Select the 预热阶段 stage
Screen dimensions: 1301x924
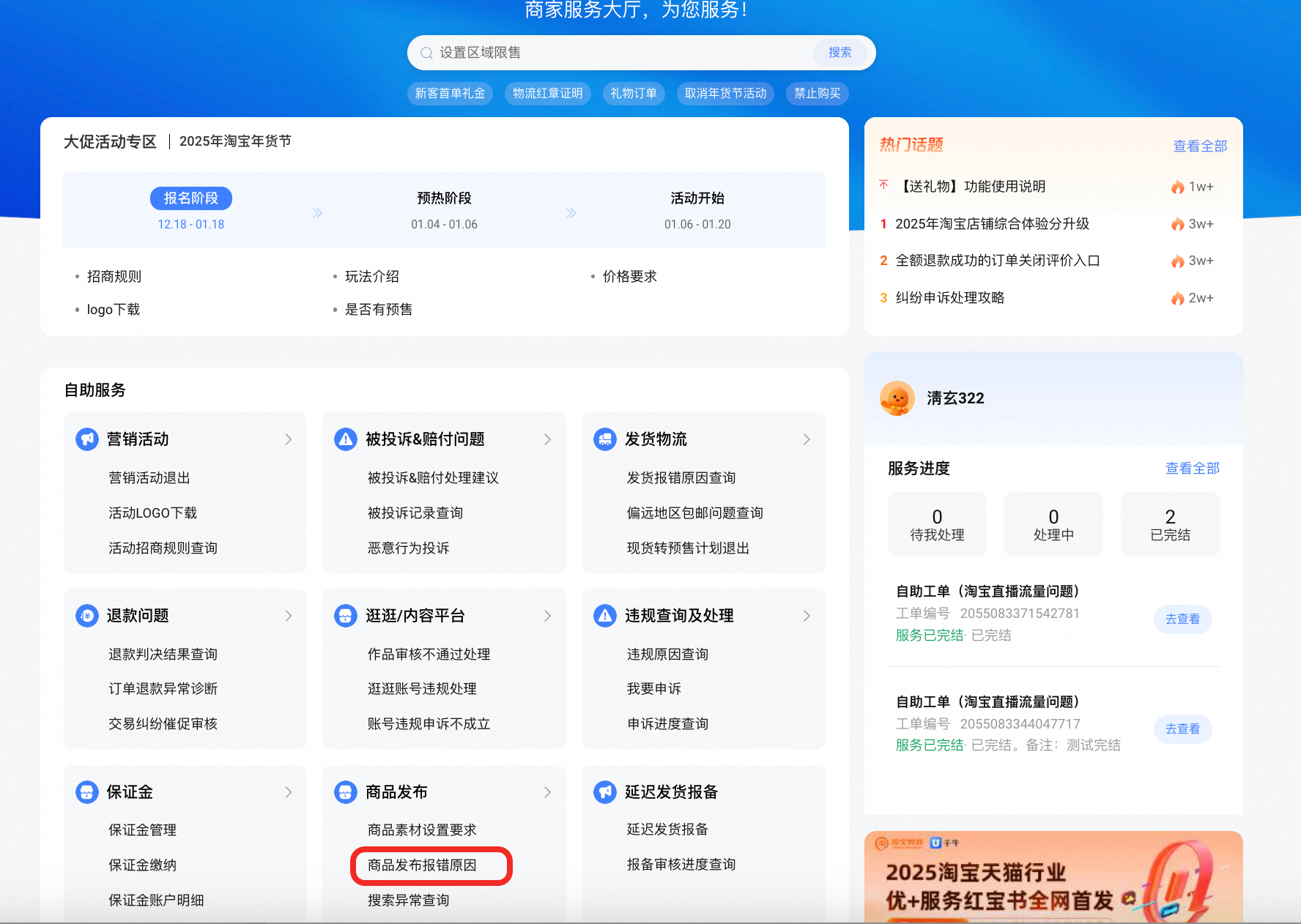point(445,198)
